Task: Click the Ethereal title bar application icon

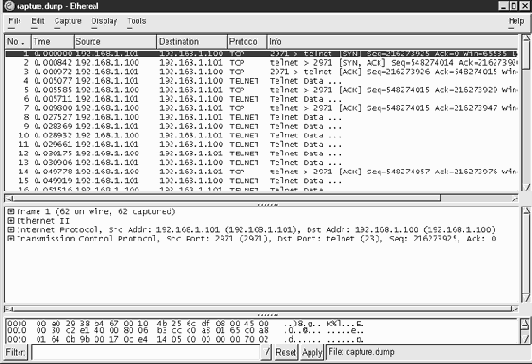Action: pyautogui.click(x=9, y=6)
